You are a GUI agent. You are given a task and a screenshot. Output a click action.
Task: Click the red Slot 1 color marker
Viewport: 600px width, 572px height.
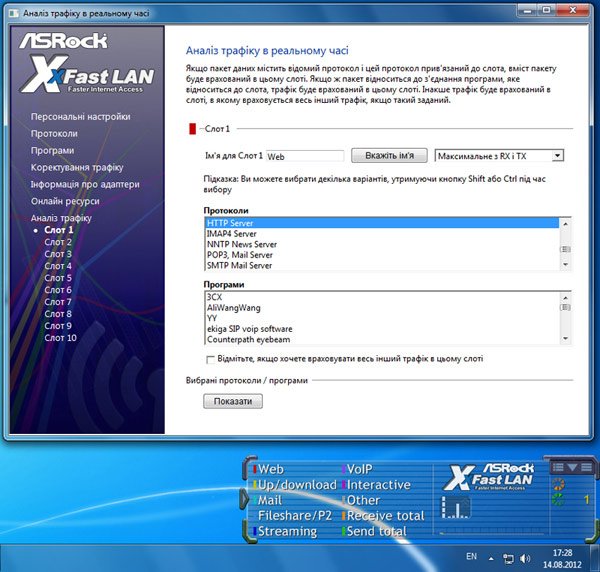(192, 129)
